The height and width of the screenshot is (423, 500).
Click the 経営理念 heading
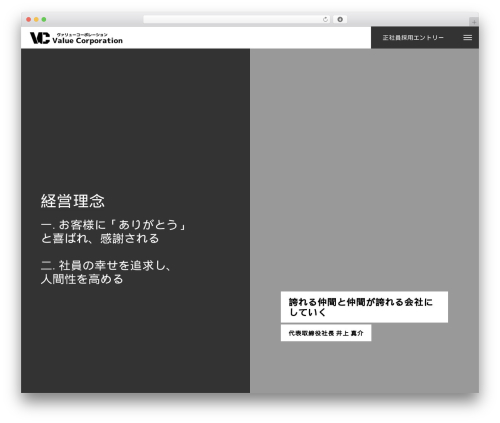click(x=73, y=201)
